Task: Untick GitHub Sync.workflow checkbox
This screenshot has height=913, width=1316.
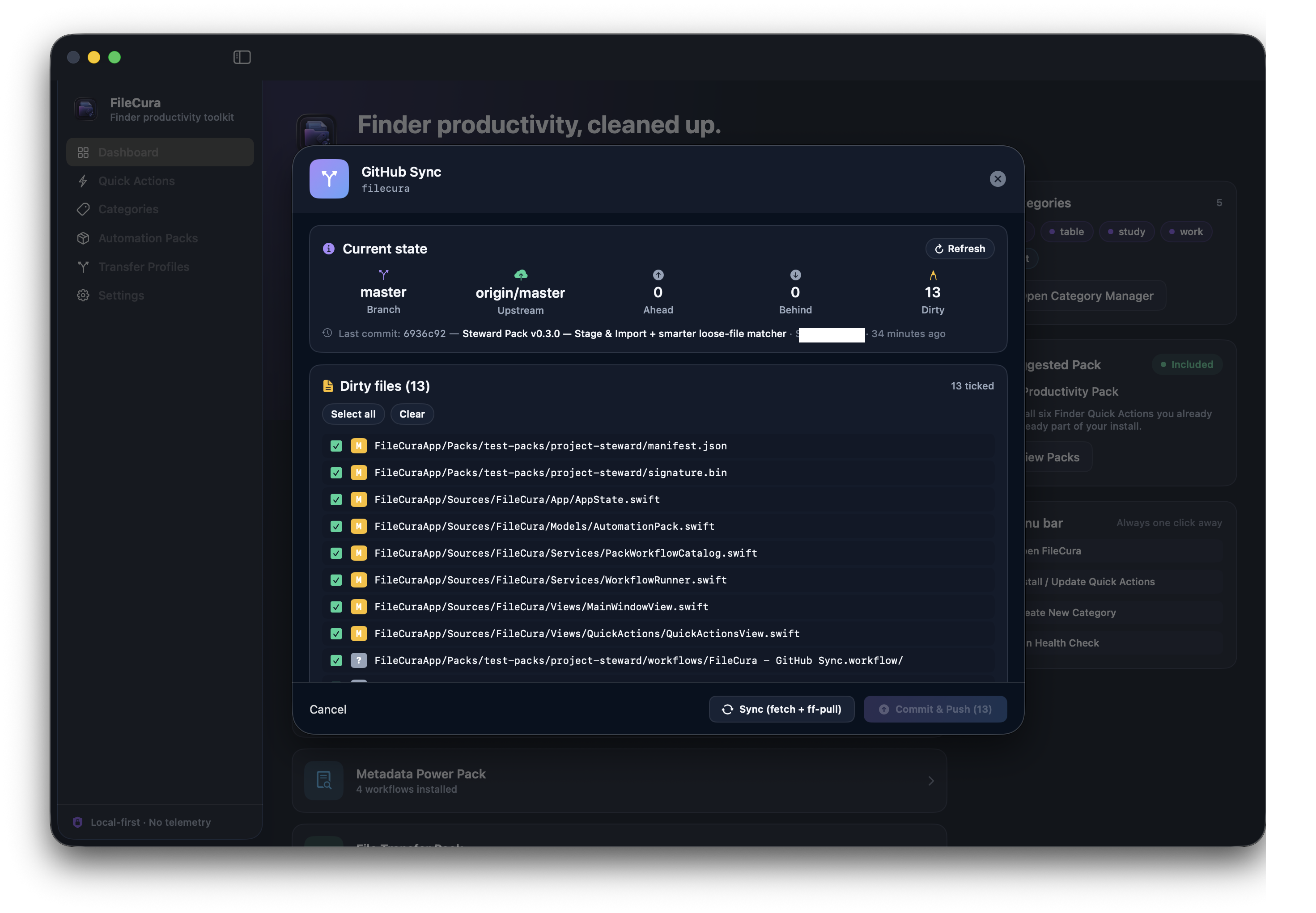Action: 336,660
